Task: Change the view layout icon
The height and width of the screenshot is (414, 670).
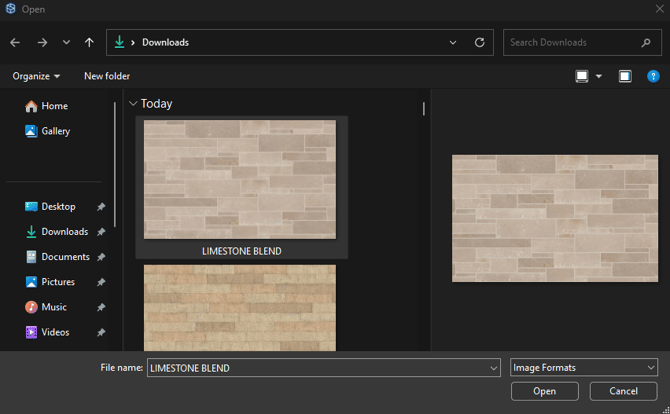Action: pyautogui.click(x=582, y=76)
